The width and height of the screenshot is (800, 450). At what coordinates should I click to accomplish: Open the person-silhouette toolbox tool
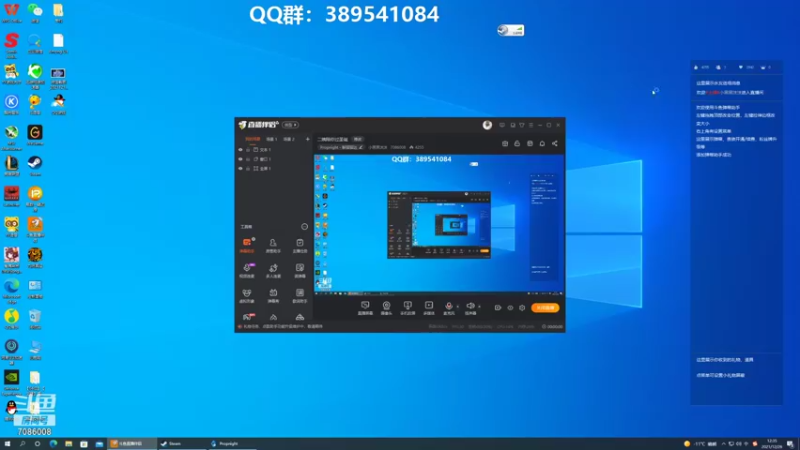pos(273,245)
